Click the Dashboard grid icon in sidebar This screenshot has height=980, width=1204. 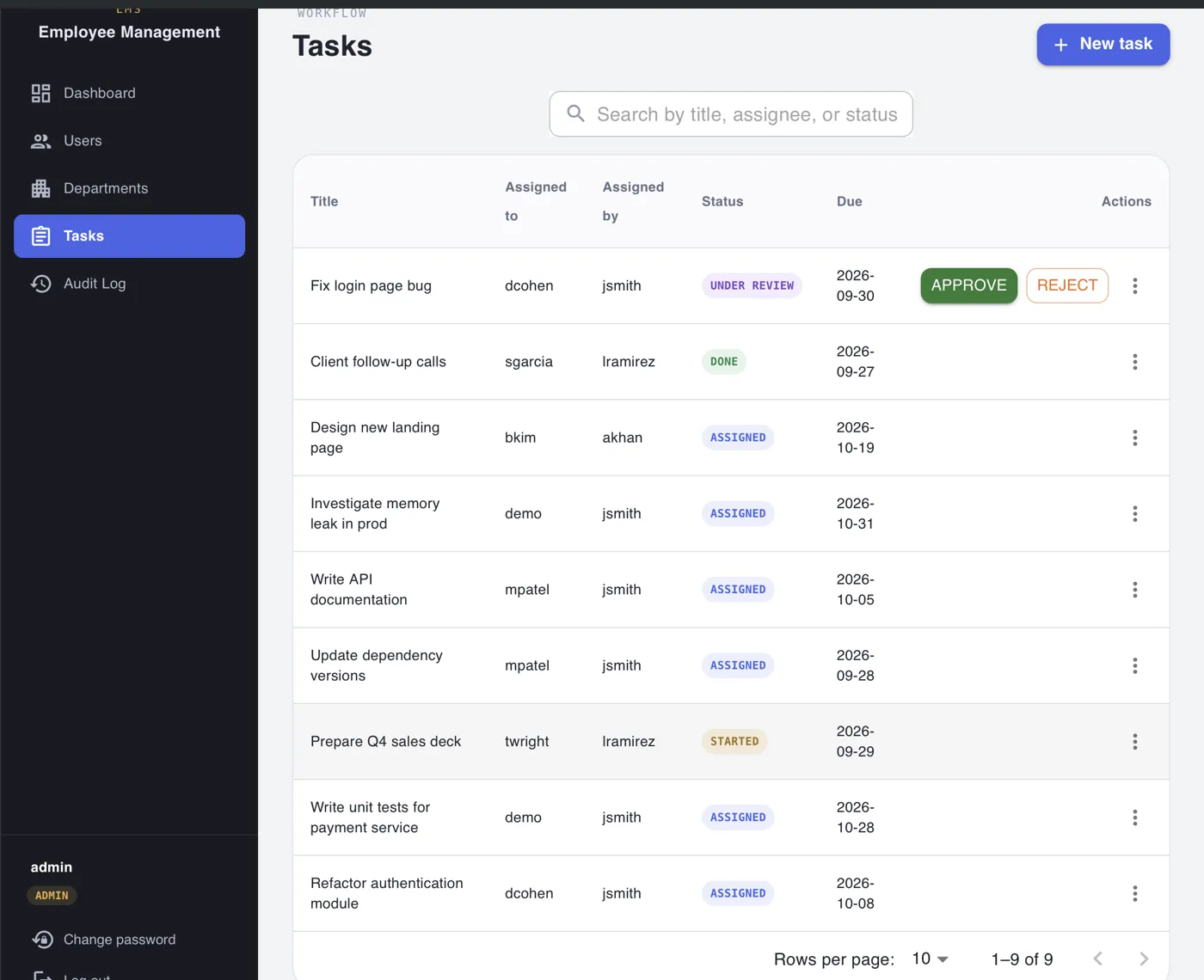pyautogui.click(x=40, y=93)
